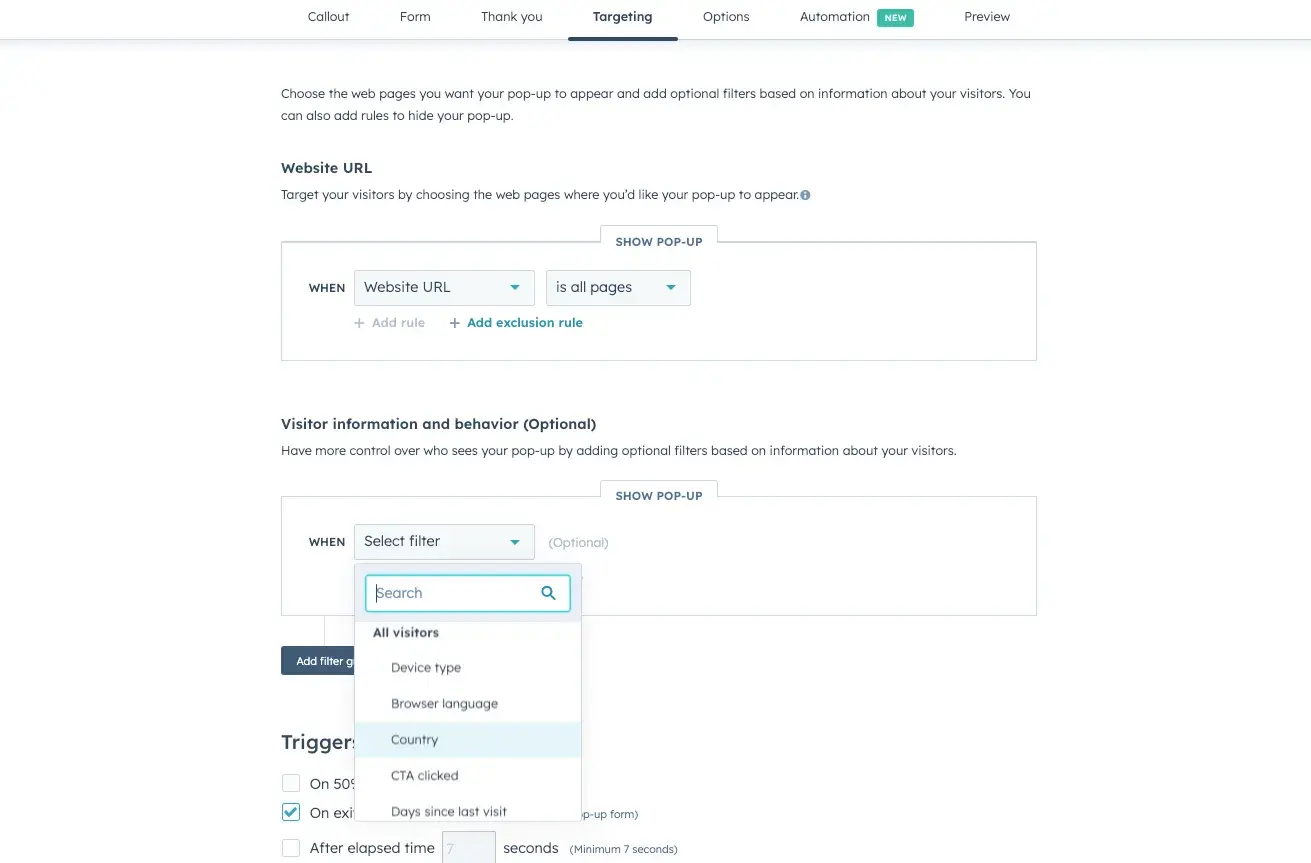Select the Targeting tab

(x=622, y=17)
